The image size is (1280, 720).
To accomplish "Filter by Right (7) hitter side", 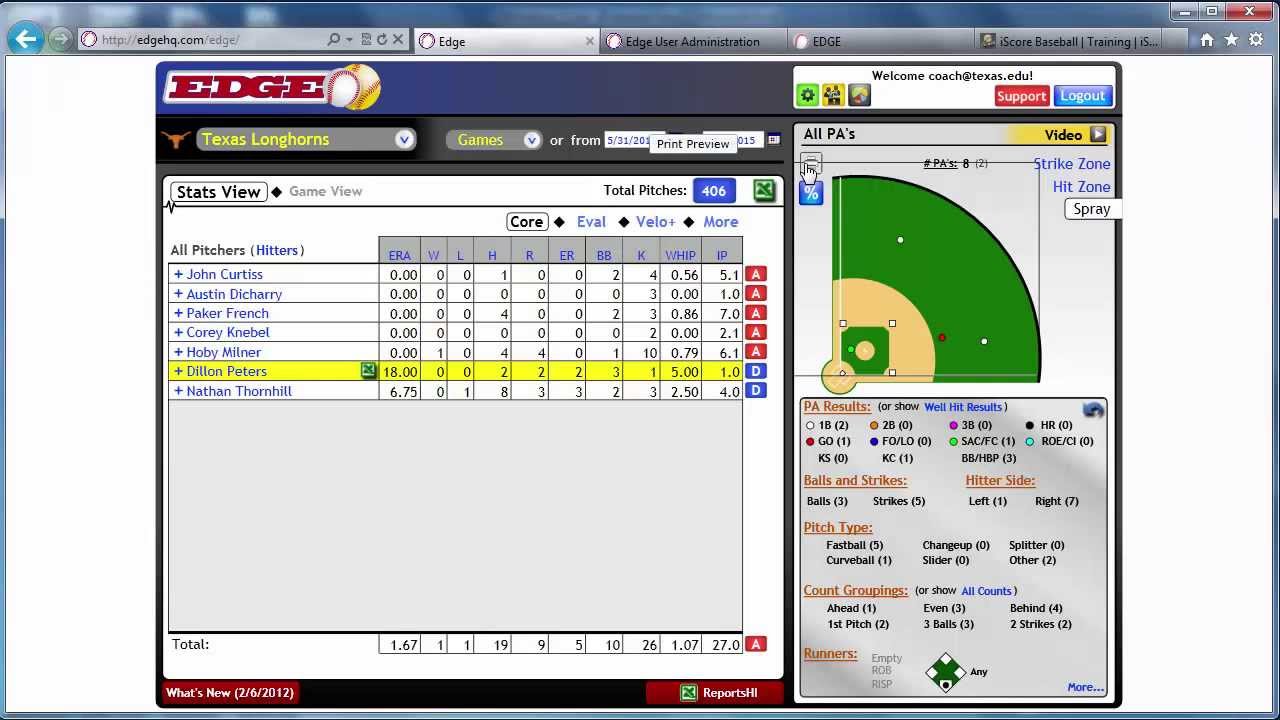I will click(x=1056, y=501).
